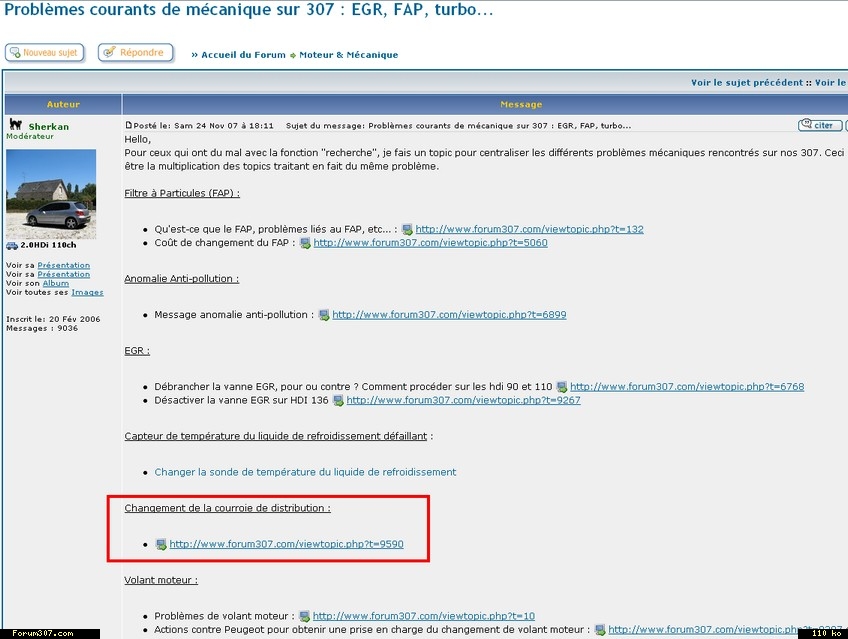Image resolution: width=848 pixels, height=639 pixels.
Task: Open Sherkan's Album link
Action: point(56,283)
